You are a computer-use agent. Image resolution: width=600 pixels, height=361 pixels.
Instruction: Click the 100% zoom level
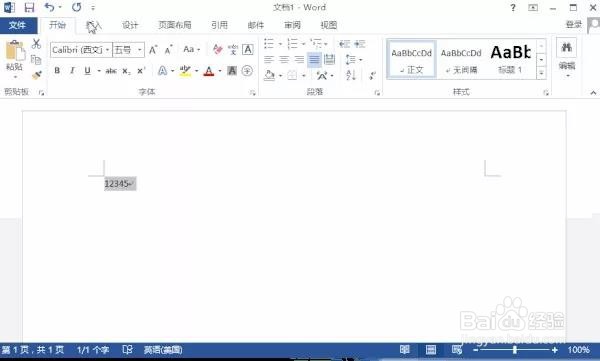click(x=579, y=350)
